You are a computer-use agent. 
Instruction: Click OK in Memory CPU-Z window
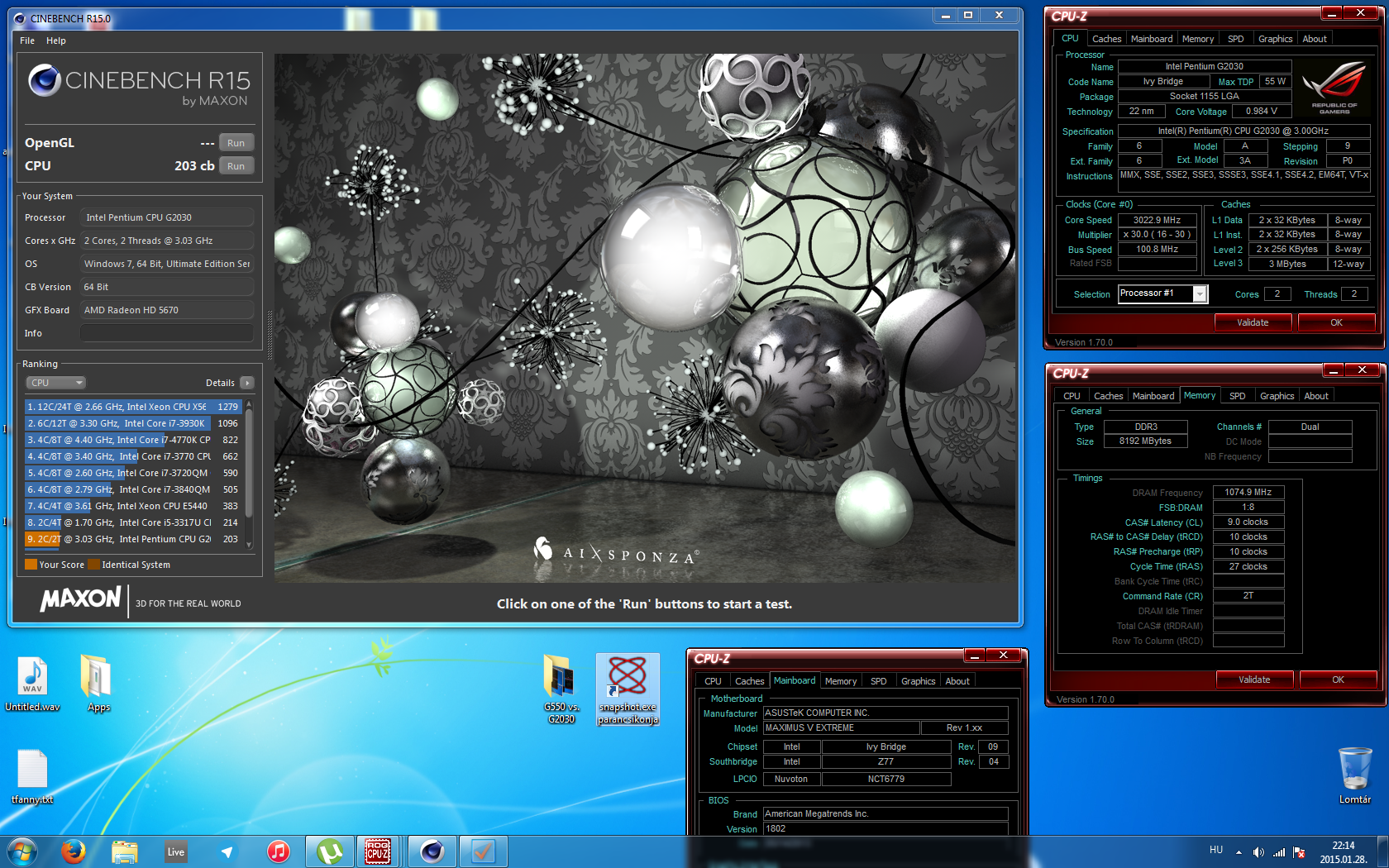coord(1338,680)
